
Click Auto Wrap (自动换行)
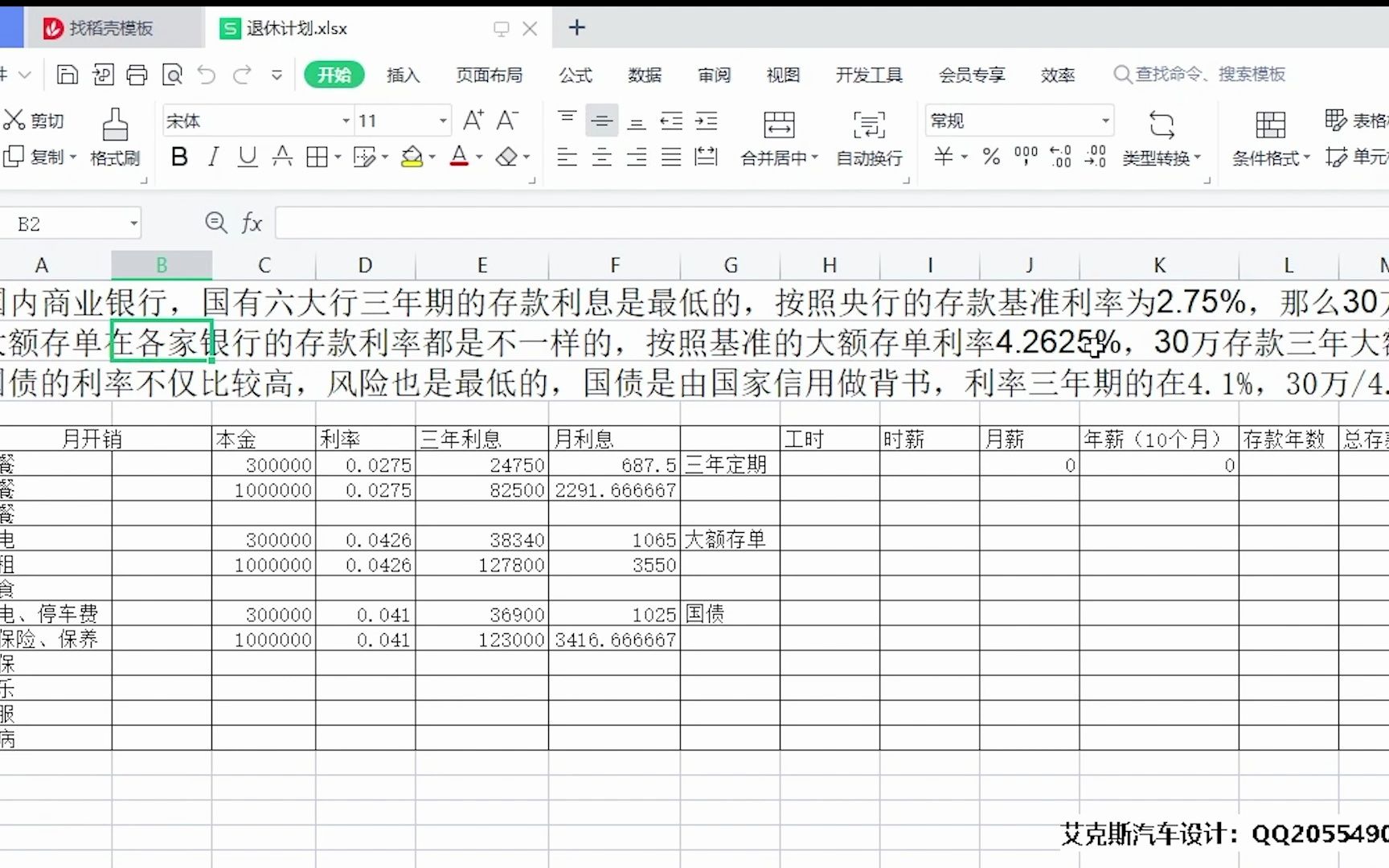869,138
